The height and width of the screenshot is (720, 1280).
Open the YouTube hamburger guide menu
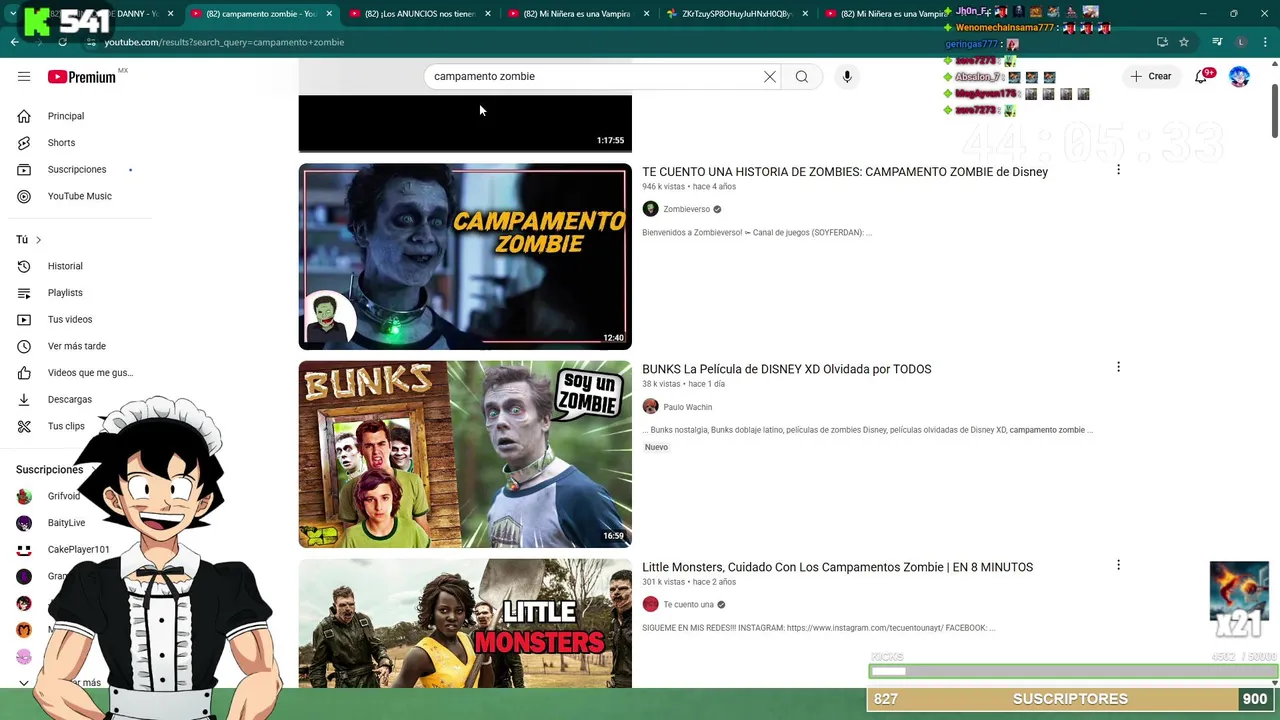[24, 77]
